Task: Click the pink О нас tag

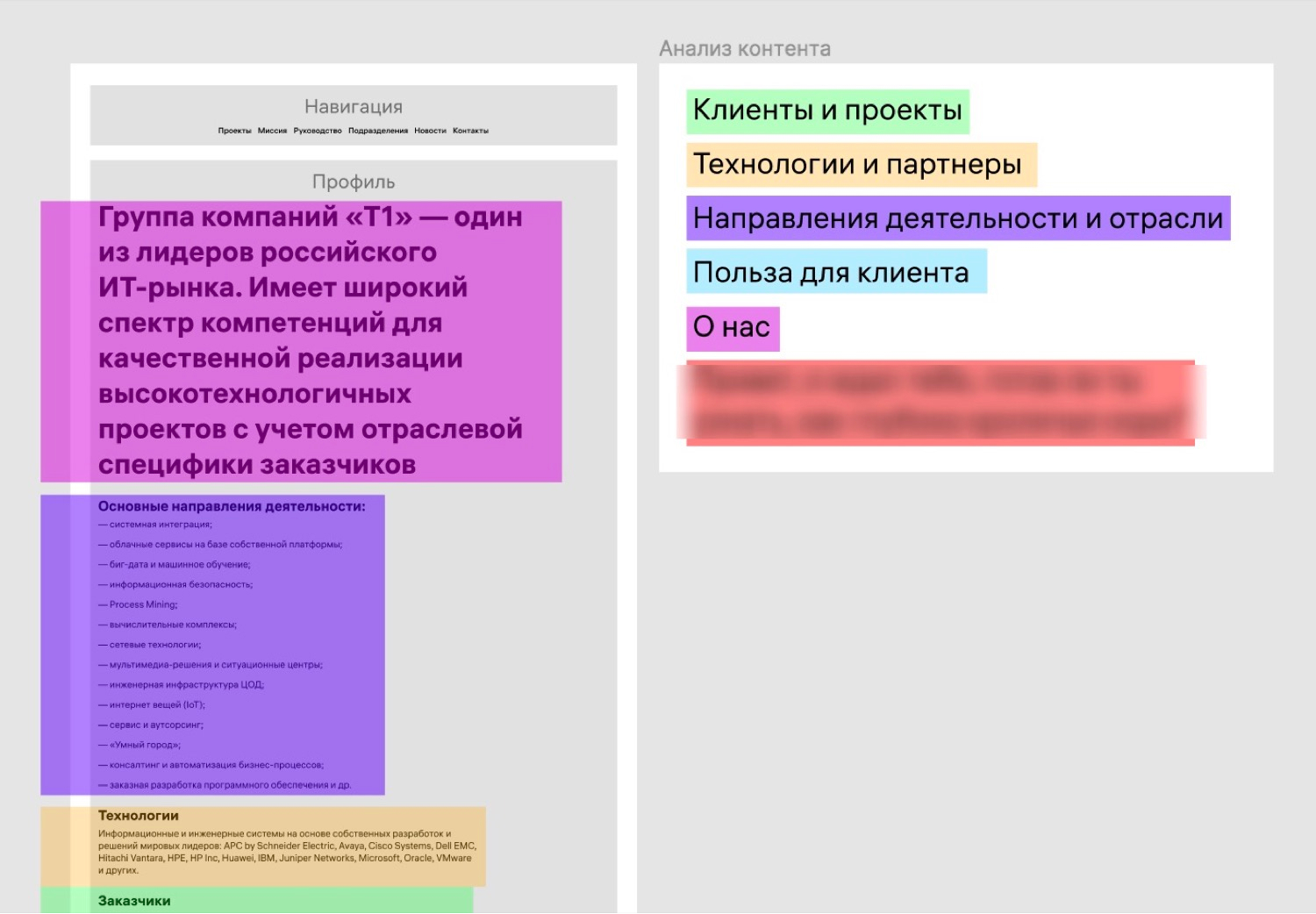Action: click(x=733, y=328)
